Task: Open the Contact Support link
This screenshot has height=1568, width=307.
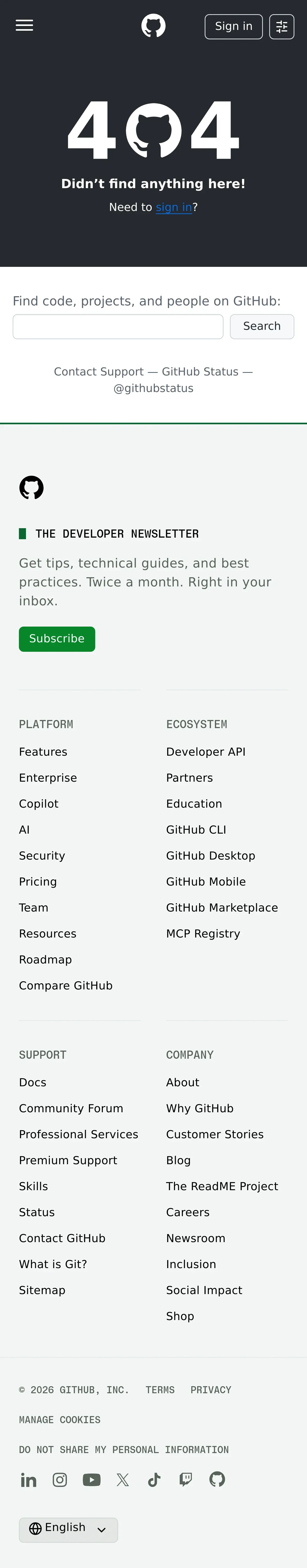Action: 99,371
